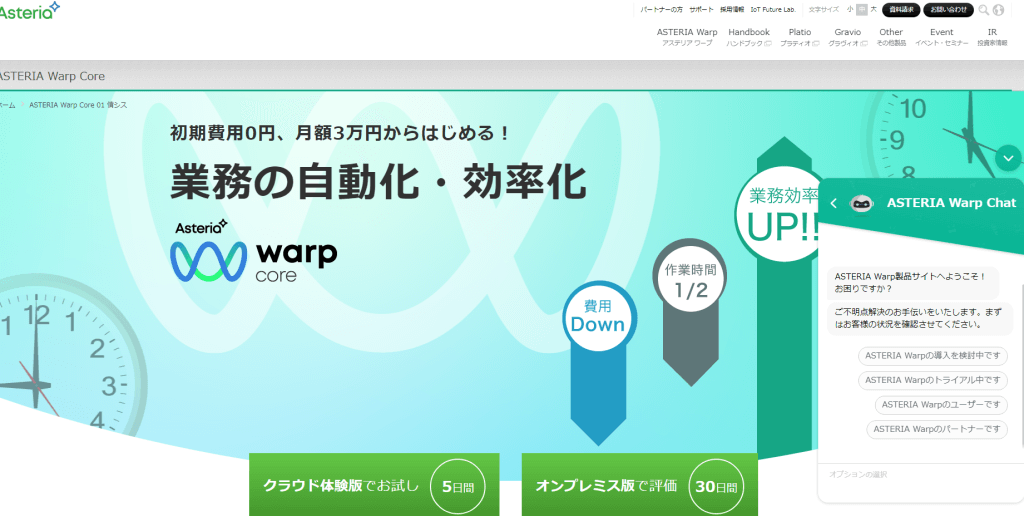Click breadcrumb ASTERIA Warp Core 01 情シス

click(x=78, y=105)
